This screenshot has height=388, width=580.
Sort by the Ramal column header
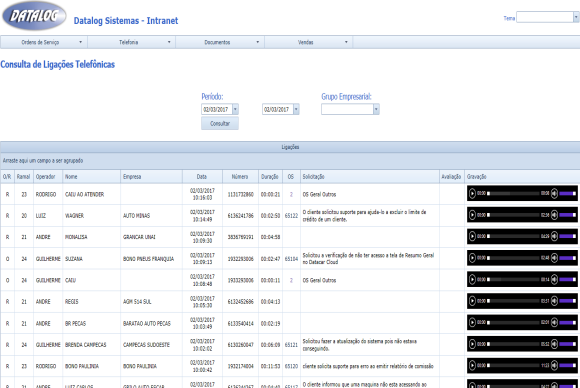[24, 176]
